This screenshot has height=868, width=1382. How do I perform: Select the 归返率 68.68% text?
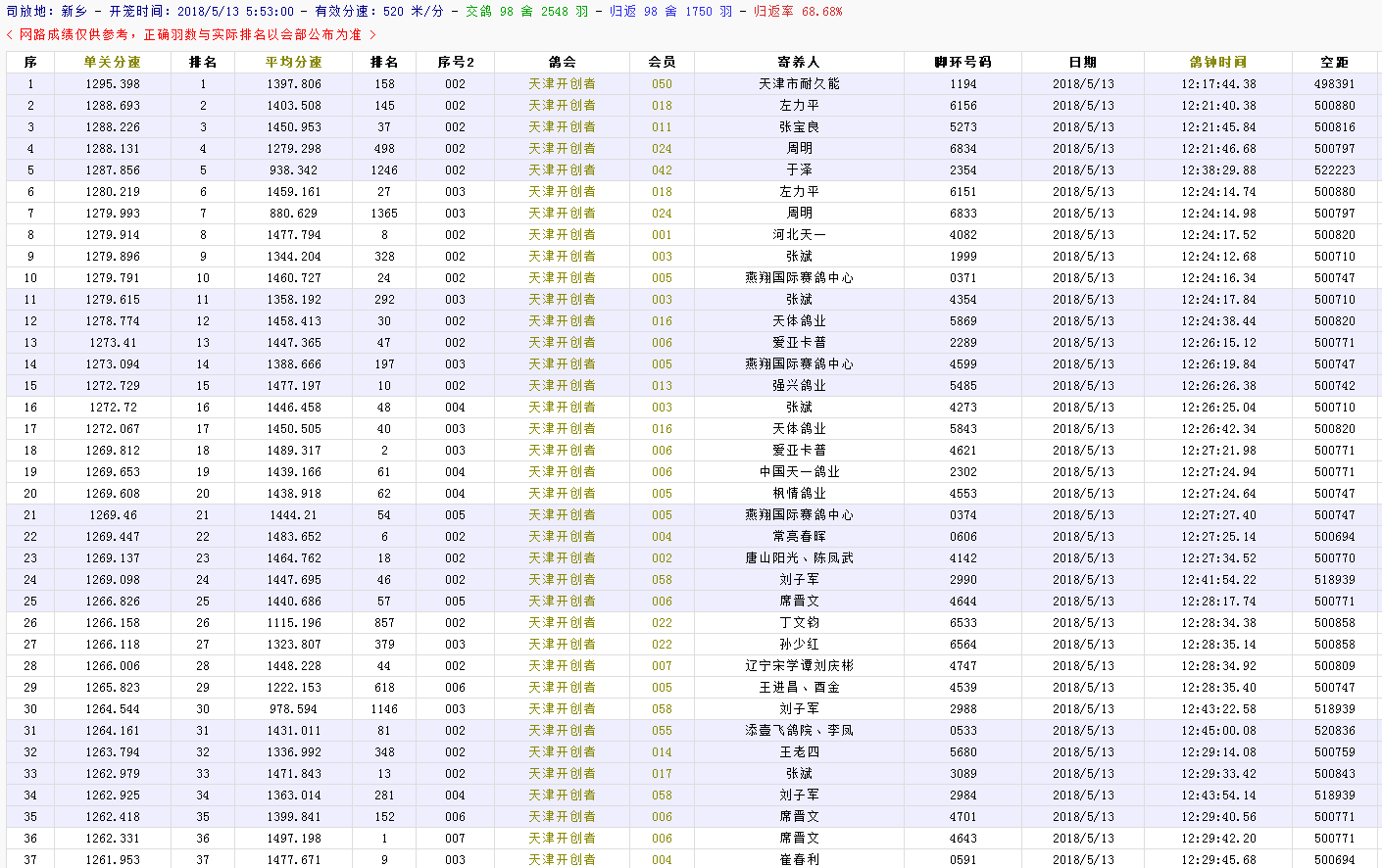(x=797, y=12)
